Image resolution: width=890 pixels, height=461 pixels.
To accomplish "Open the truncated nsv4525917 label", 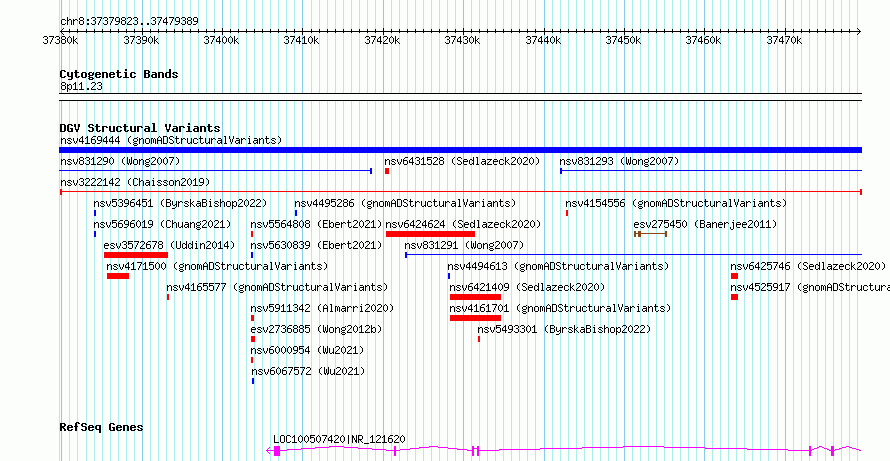I will 810,287.
